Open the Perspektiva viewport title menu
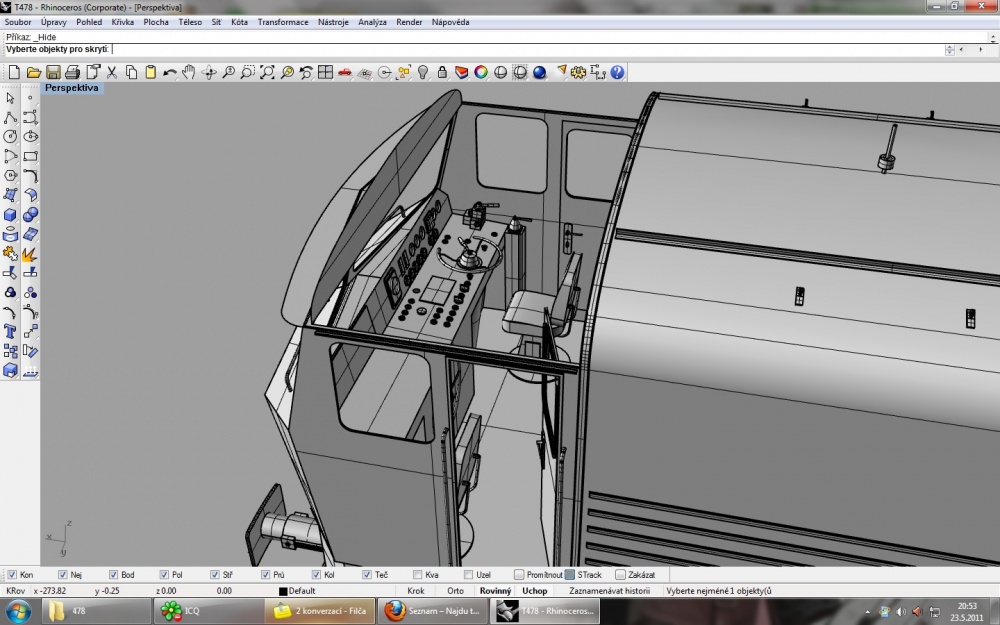This screenshot has height=625, width=1000. [71, 88]
